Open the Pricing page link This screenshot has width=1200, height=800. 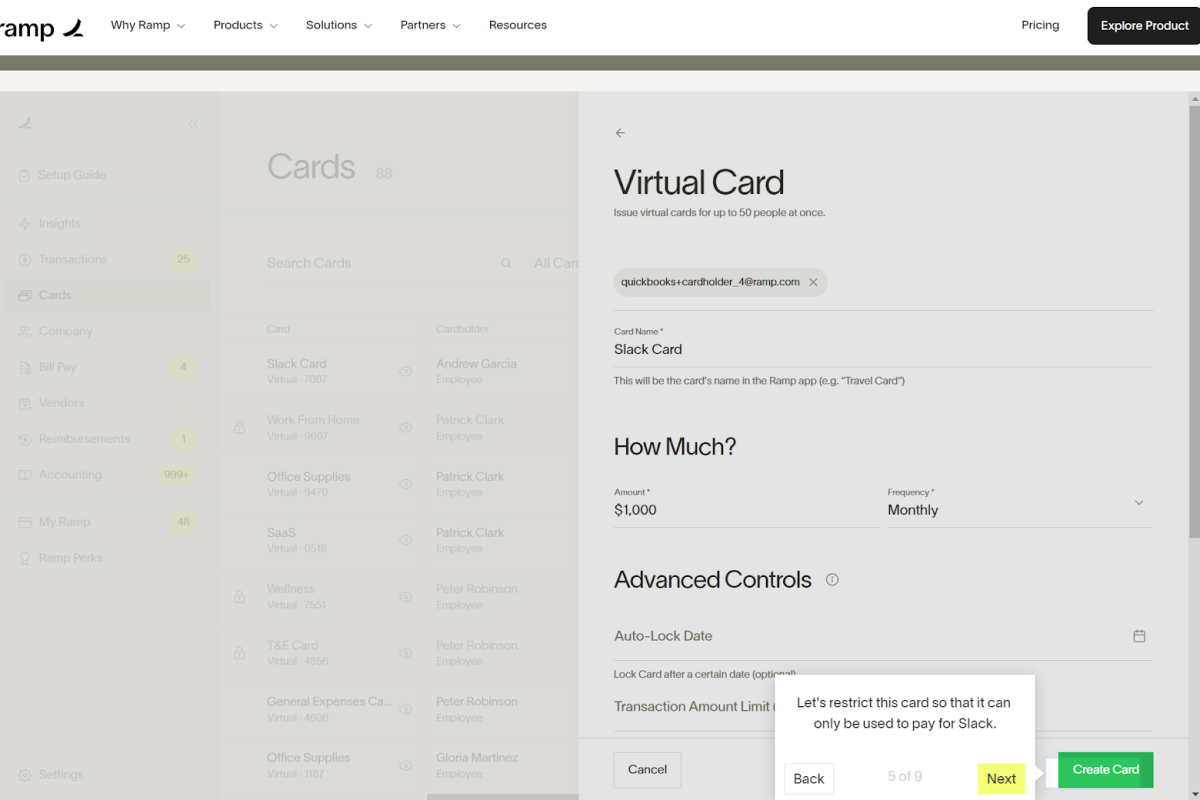[x=1040, y=25]
